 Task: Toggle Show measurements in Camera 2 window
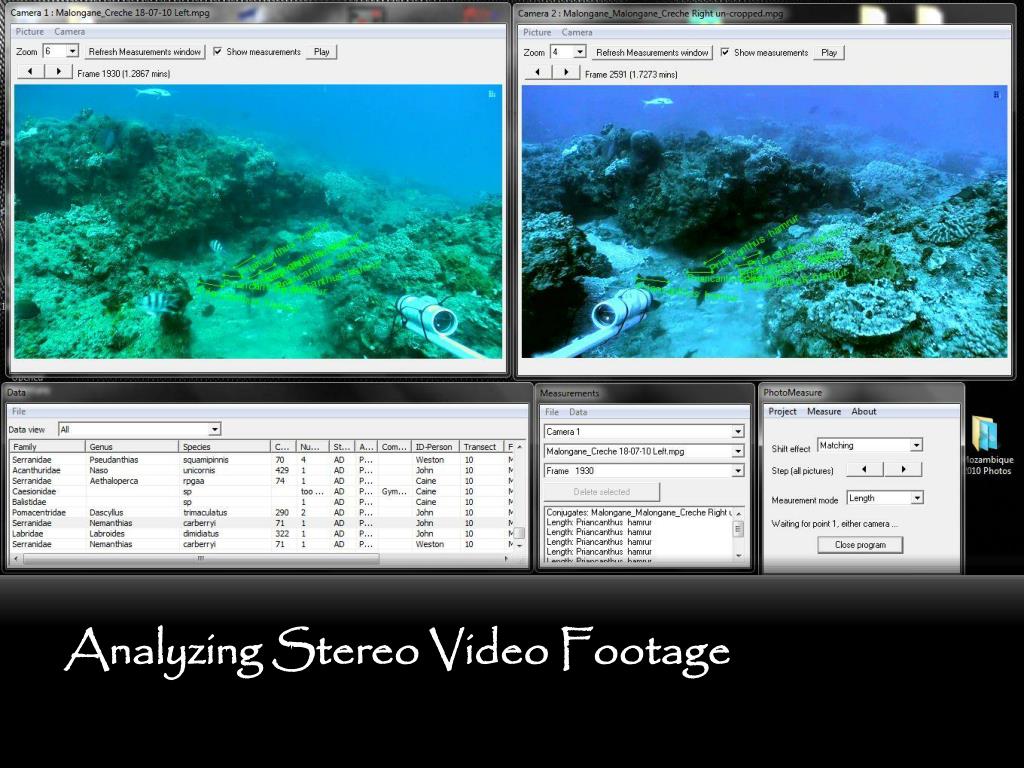pos(764,52)
